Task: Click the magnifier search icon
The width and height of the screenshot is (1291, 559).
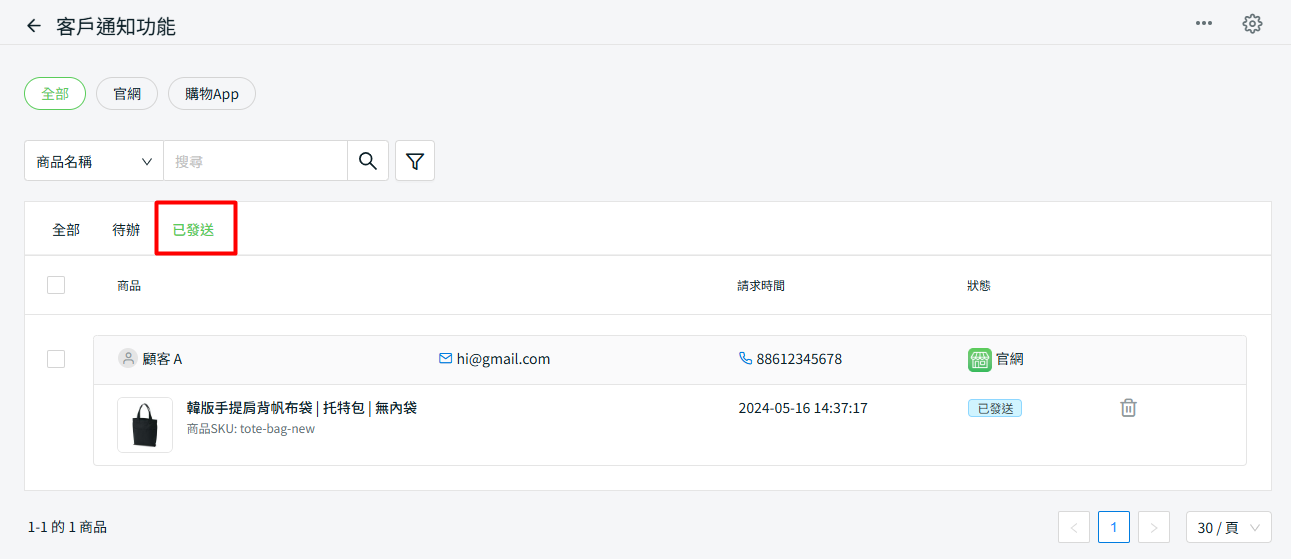Action: click(368, 161)
